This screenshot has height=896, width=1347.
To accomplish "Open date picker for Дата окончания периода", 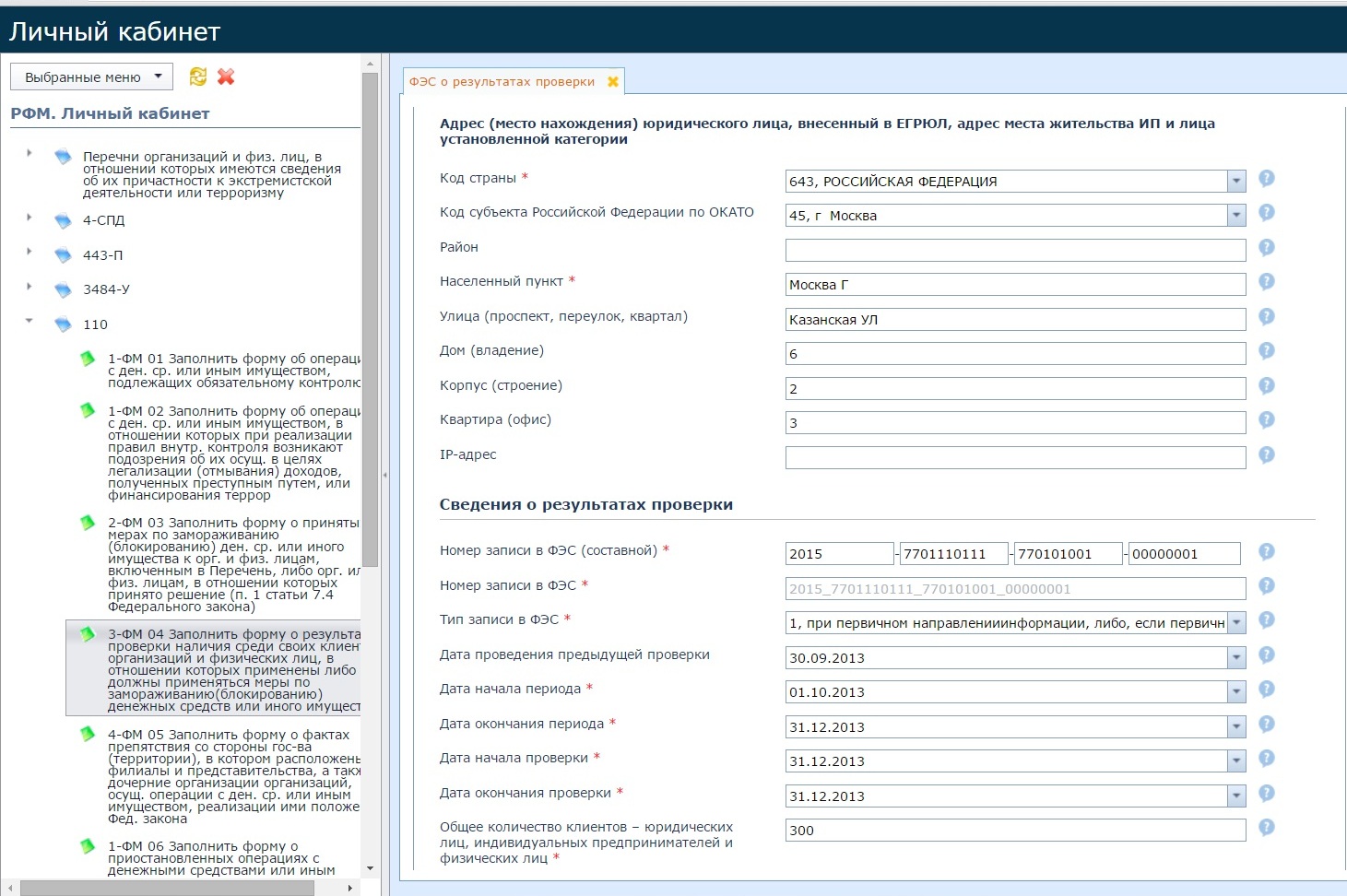I will tap(1236, 727).
